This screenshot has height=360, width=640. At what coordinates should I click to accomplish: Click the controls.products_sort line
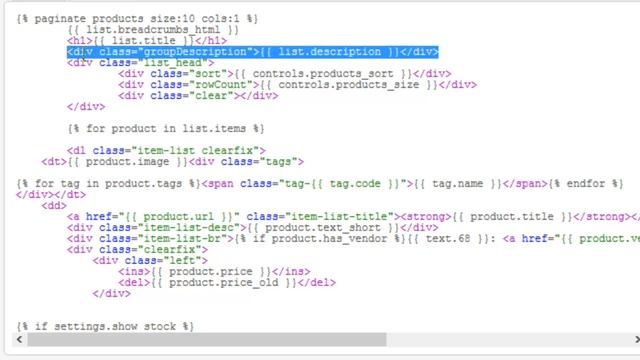[284, 74]
